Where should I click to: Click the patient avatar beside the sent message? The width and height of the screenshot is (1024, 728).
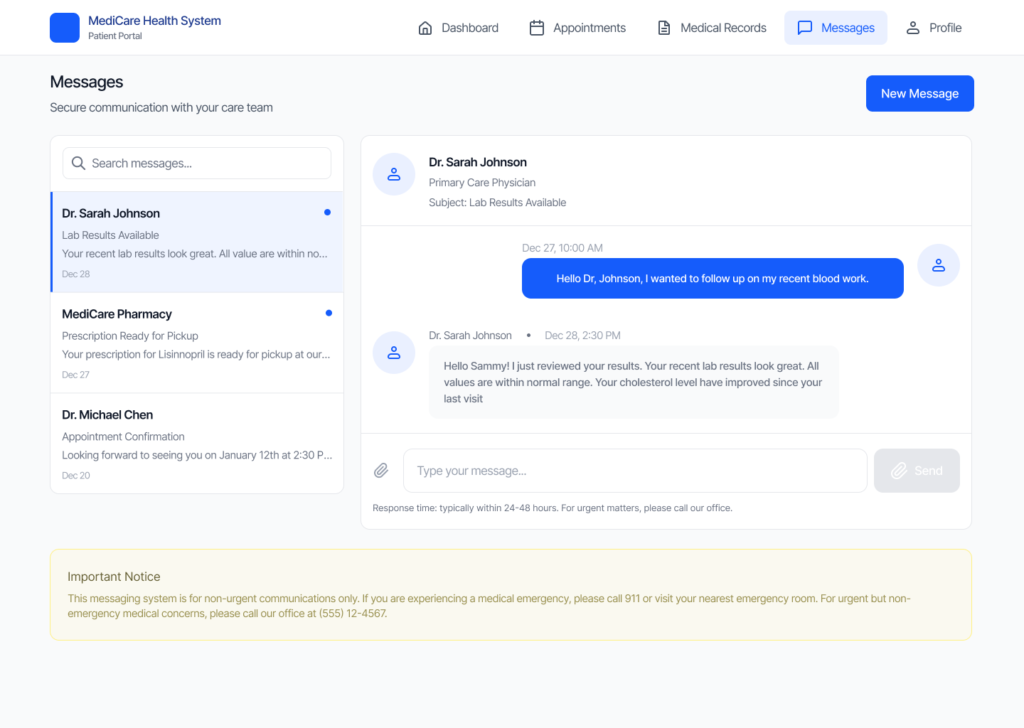[938, 265]
